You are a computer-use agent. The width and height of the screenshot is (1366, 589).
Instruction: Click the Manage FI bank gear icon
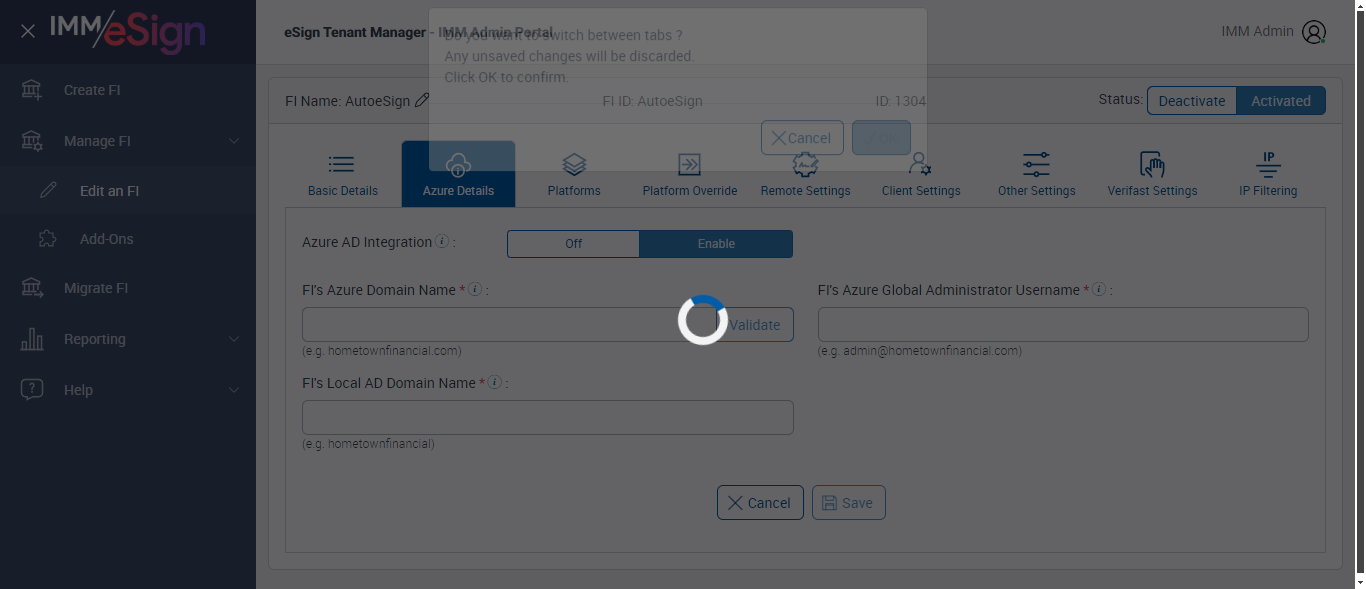coord(32,141)
